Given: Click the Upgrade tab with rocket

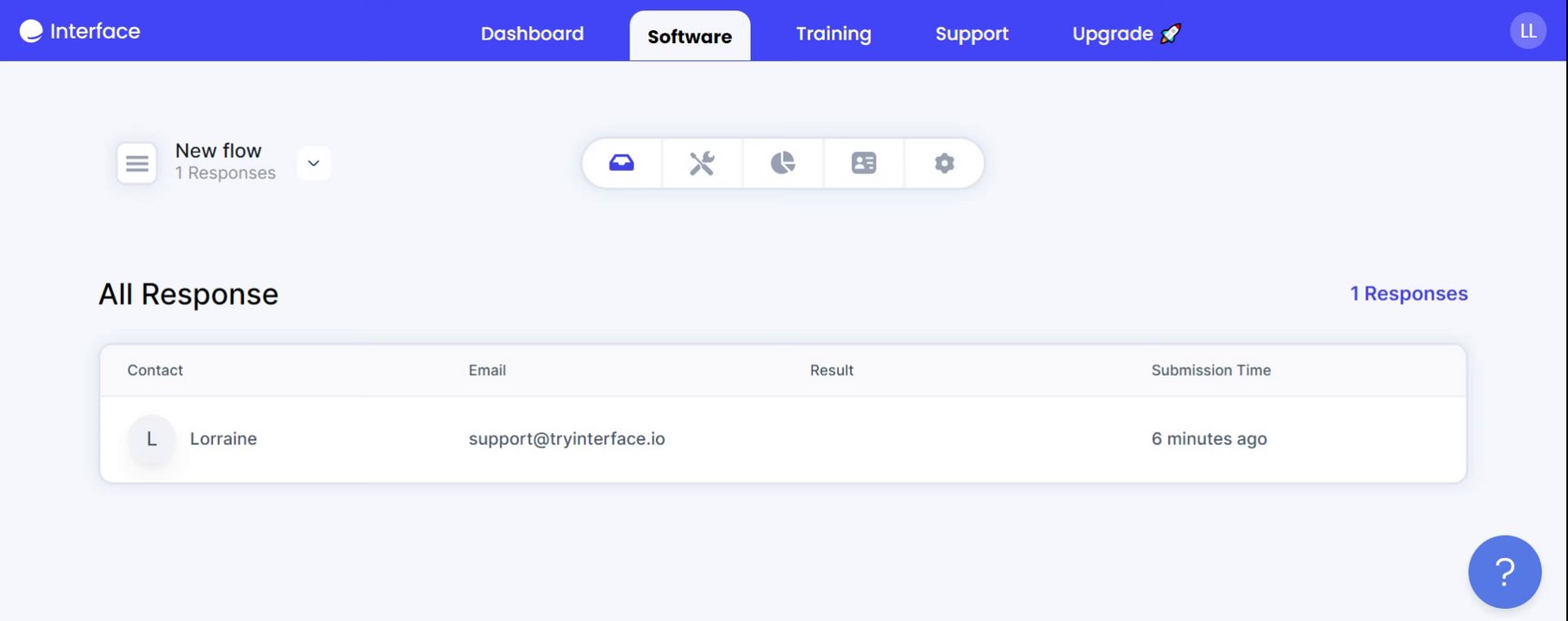Looking at the screenshot, I should tap(1126, 34).
